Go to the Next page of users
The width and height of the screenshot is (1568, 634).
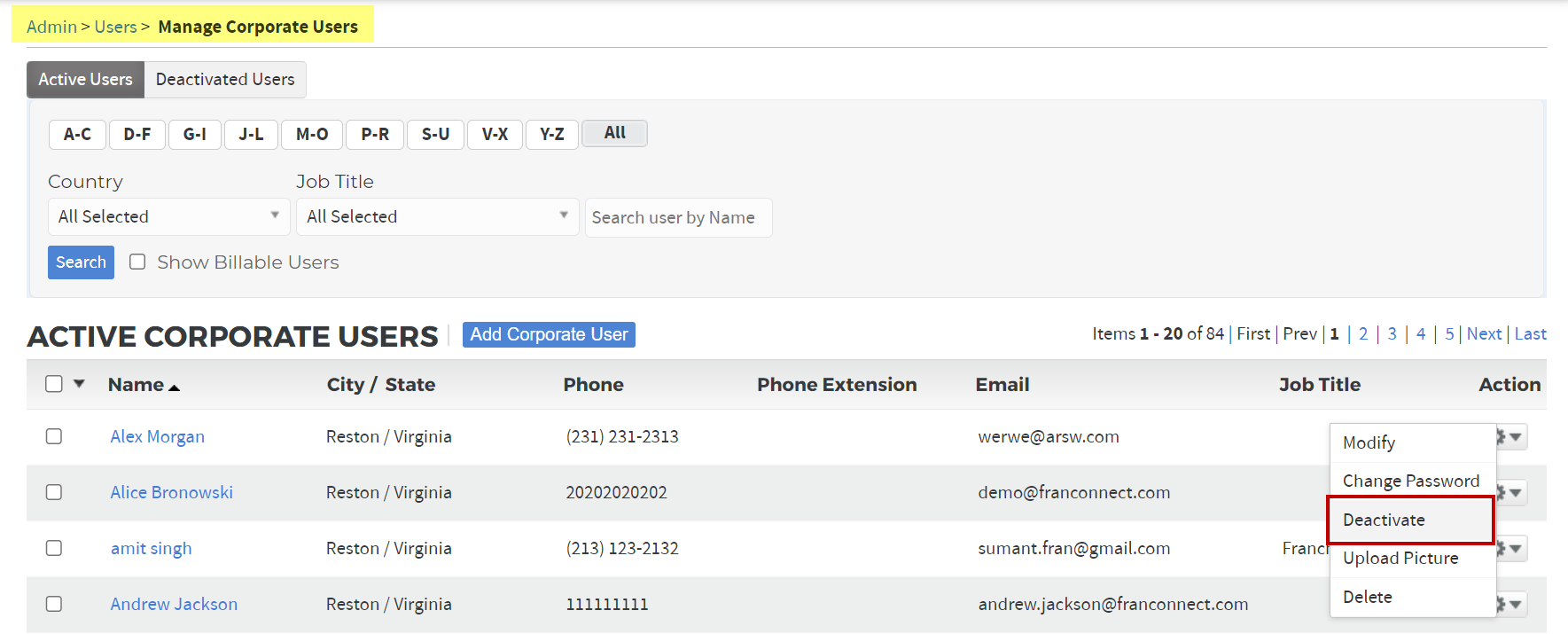1484,334
